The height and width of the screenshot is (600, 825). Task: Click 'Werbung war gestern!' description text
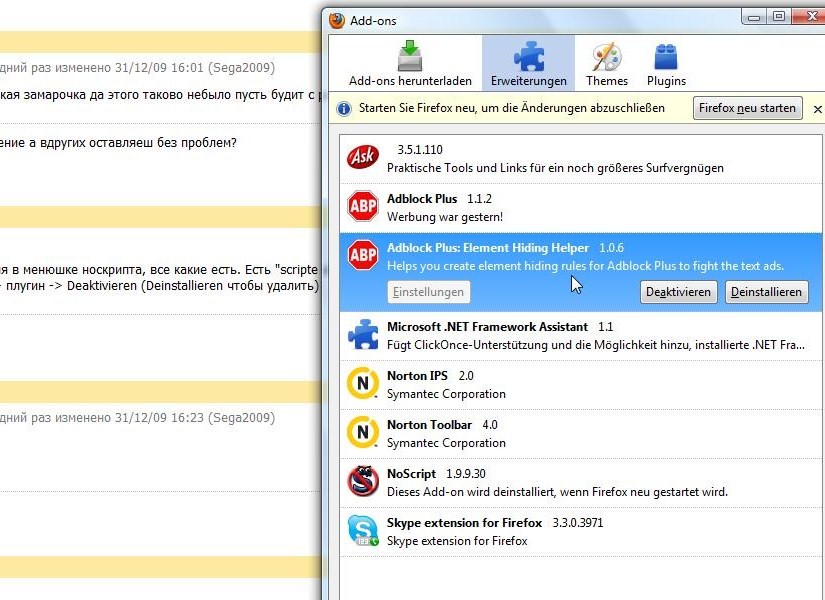click(445, 217)
